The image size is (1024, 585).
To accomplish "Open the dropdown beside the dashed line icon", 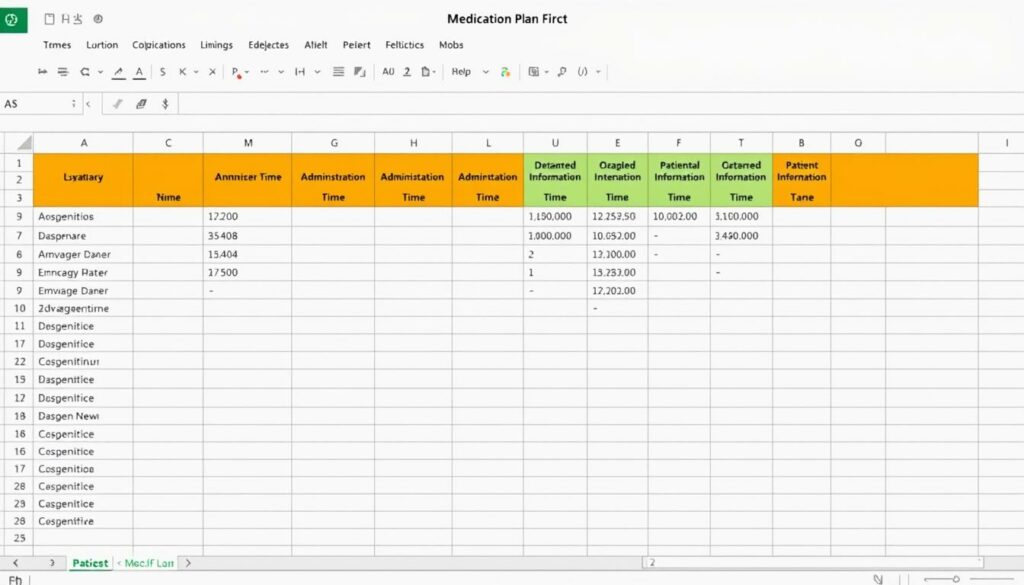I will (281, 72).
